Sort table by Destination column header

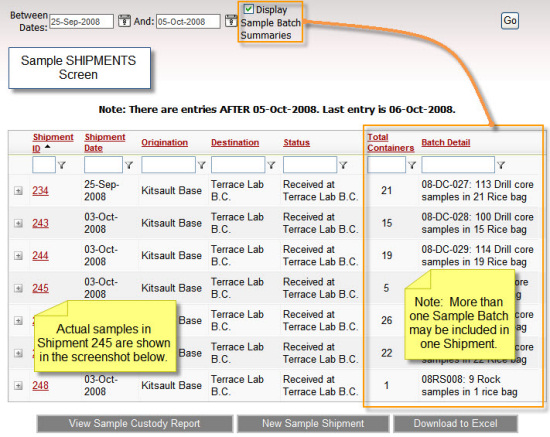coord(235,142)
